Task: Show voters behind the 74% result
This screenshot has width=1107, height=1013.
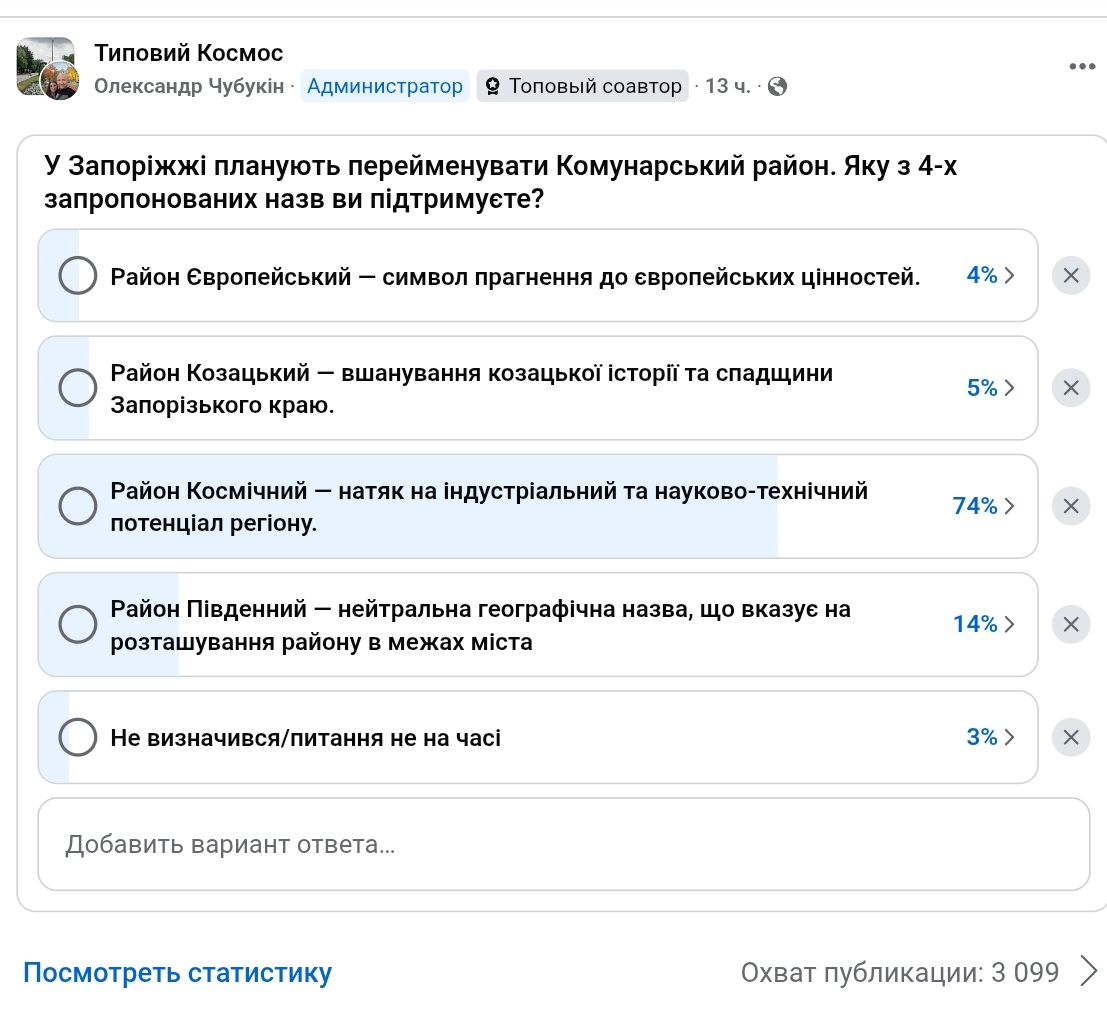Action: pos(984,506)
